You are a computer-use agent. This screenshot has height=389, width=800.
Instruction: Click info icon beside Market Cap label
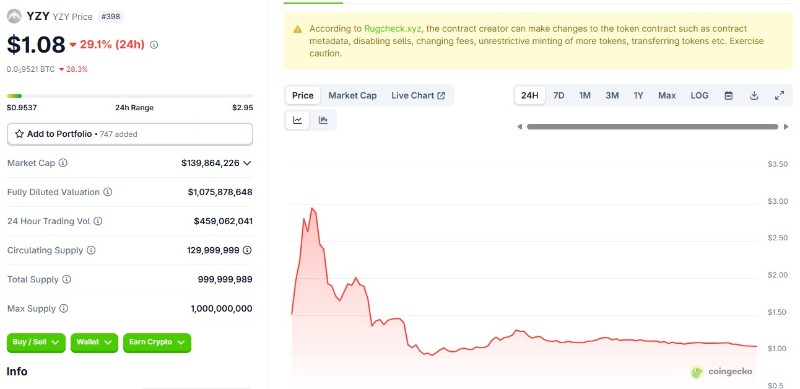(63, 163)
